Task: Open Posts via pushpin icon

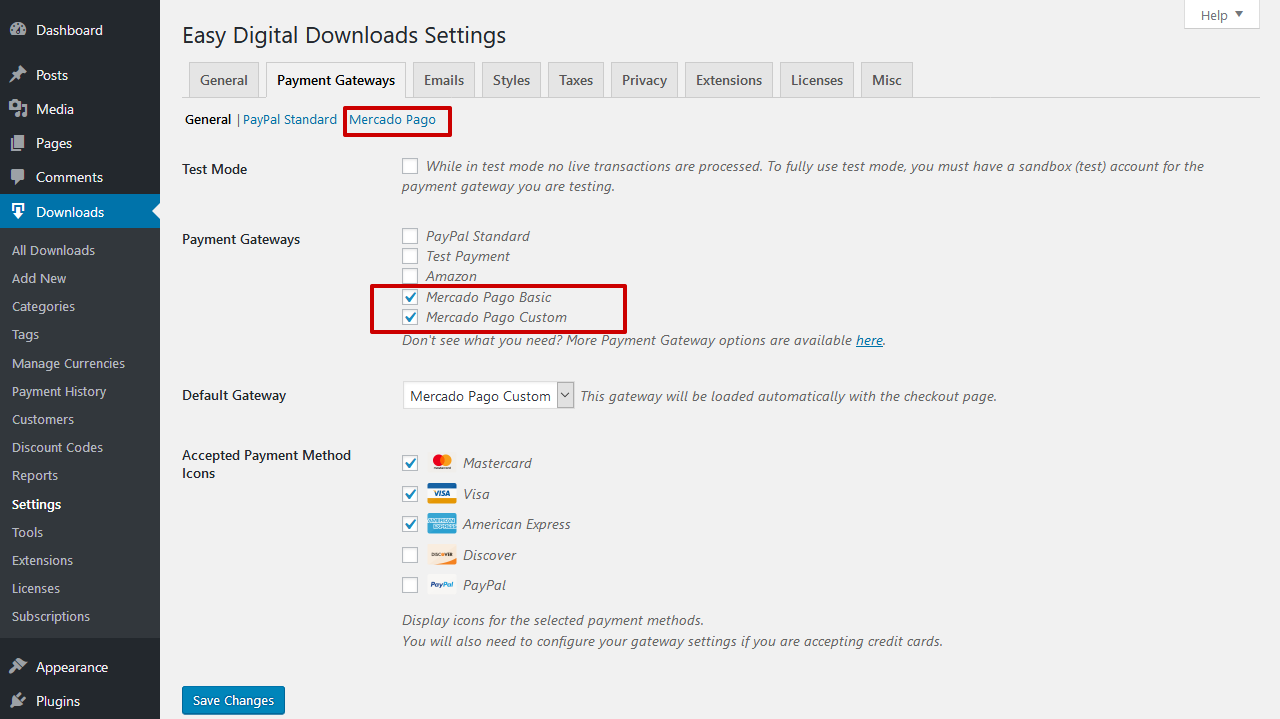Action: 18,75
